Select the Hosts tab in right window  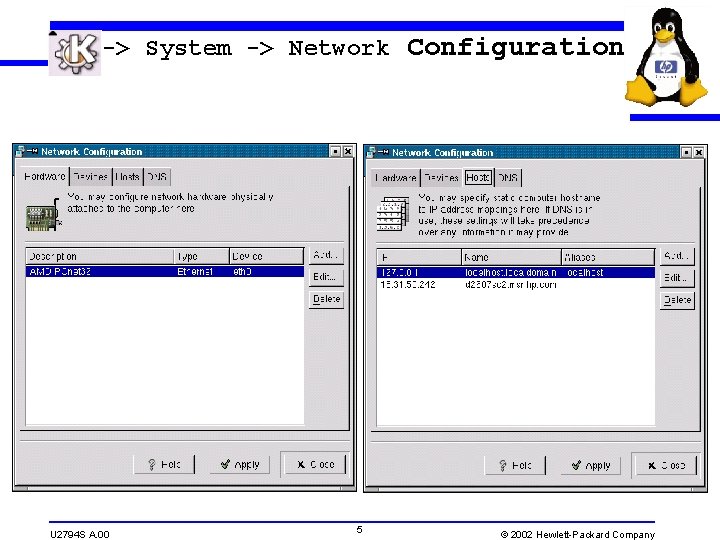[478, 177]
